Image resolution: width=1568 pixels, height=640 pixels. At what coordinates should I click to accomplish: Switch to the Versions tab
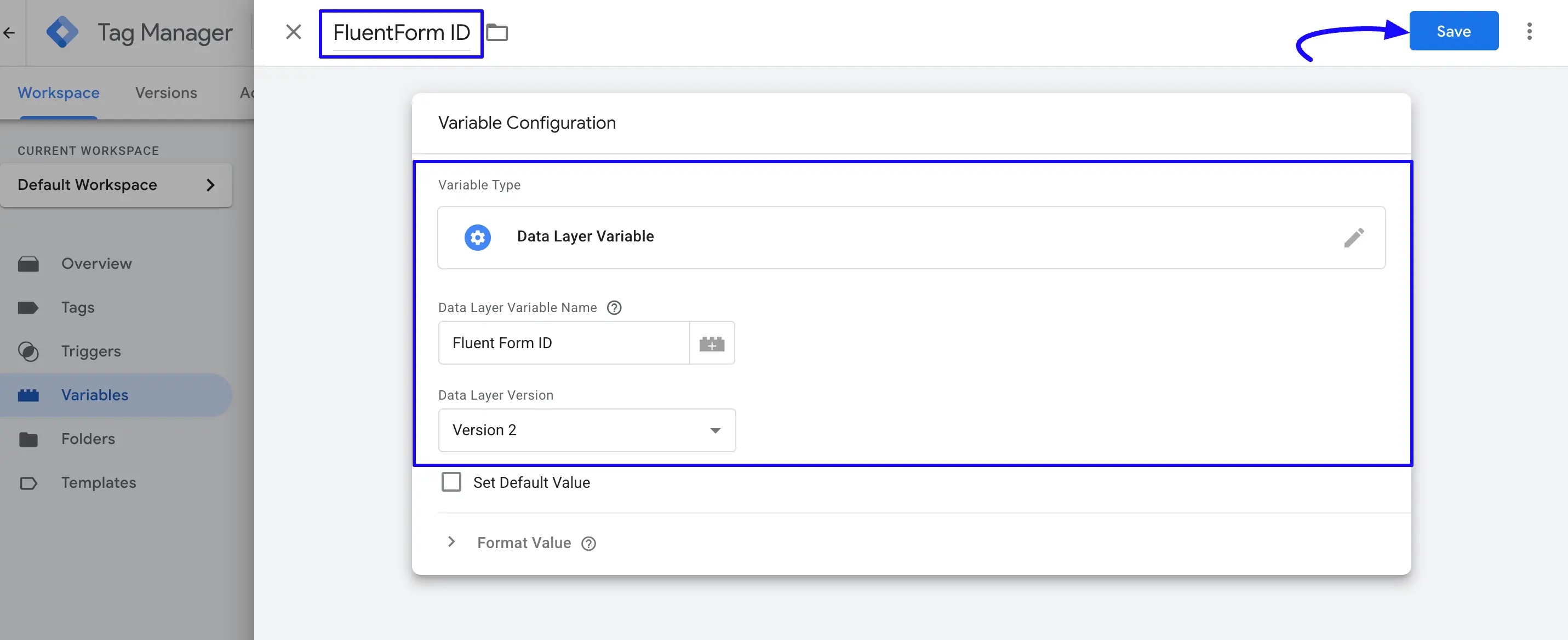coord(166,93)
